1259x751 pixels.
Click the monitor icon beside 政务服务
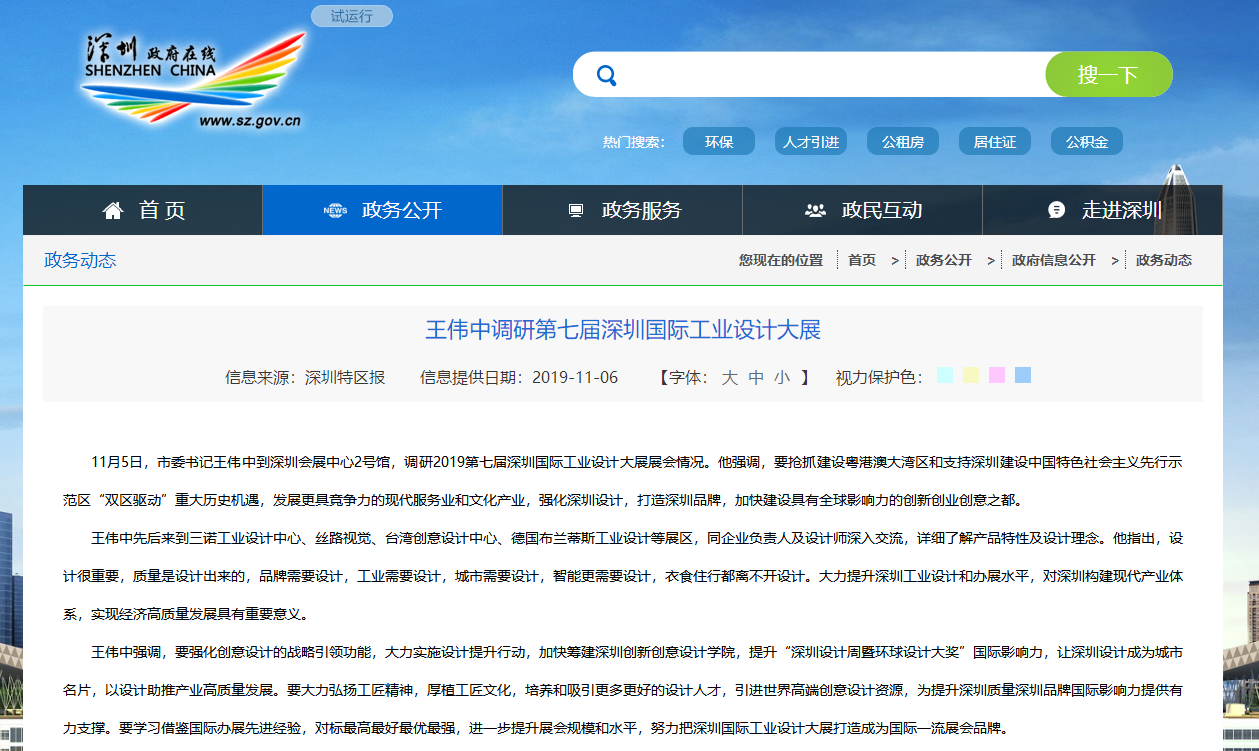point(576,210)
